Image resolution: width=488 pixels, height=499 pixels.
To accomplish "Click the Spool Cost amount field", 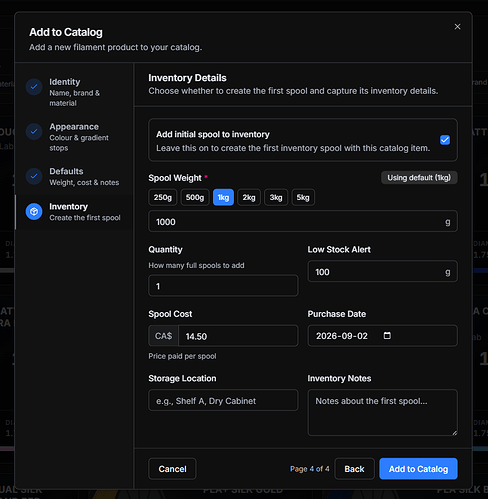I will pos(238,336).
